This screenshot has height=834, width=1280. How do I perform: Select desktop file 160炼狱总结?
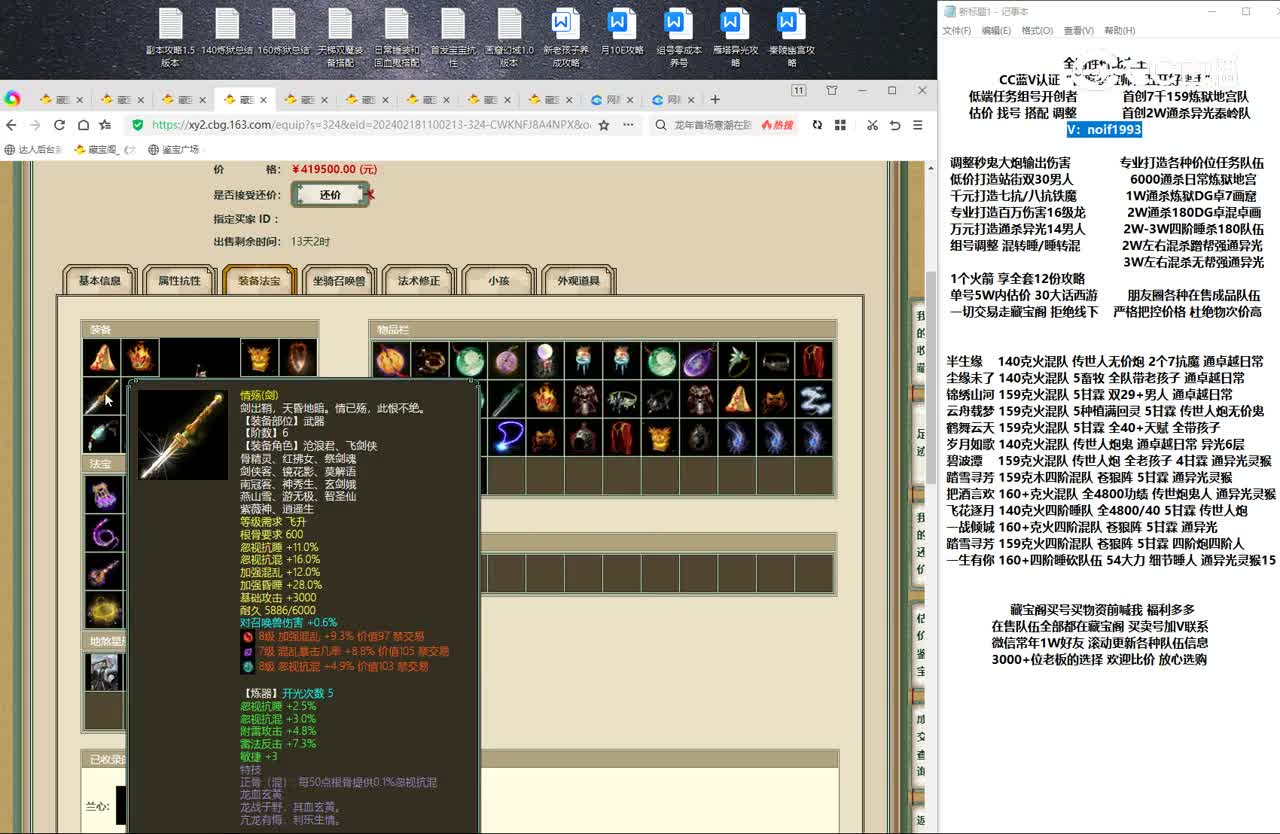(284, 32)
